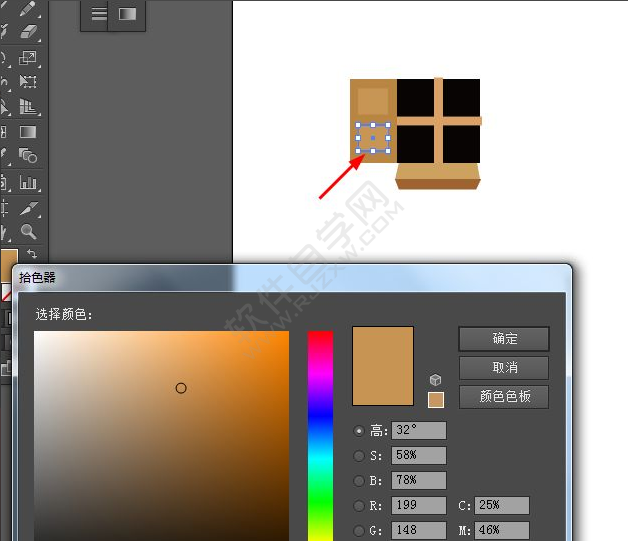Click the vertical hue spectrum slider

320,436
